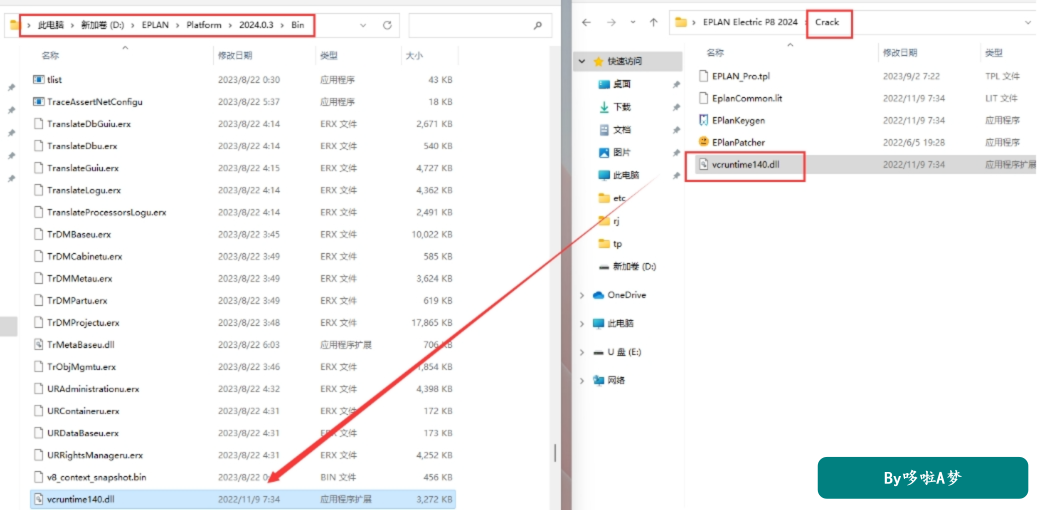Click the refresh icon beside the address bar

coord(387,26)
